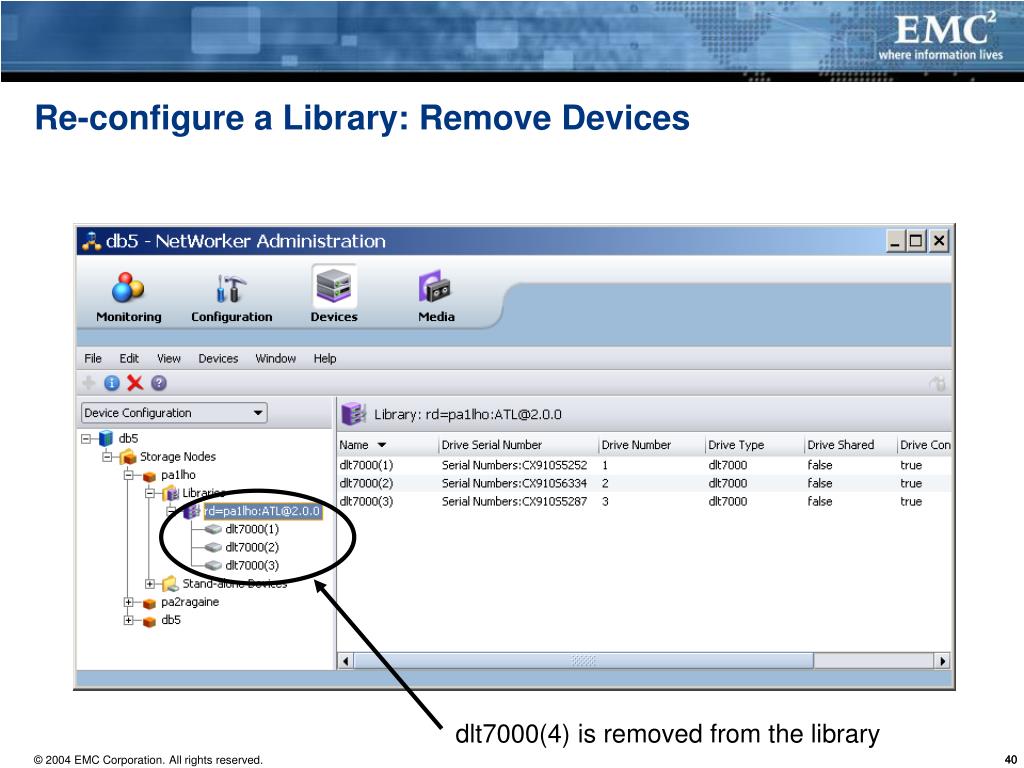Open the File menu

tap(93, 359)
